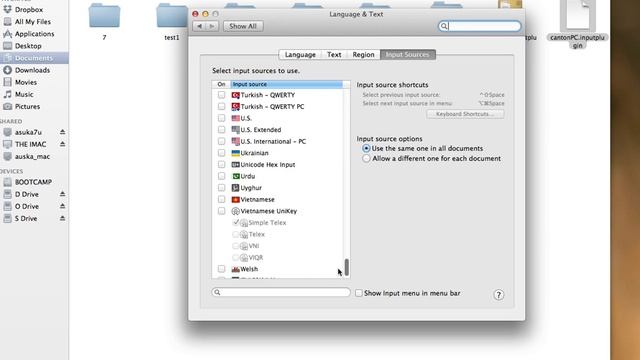Select shared computer THE IMAC
Image resolution: width=640 pixels, height=360 pixels.
[30, 144]
